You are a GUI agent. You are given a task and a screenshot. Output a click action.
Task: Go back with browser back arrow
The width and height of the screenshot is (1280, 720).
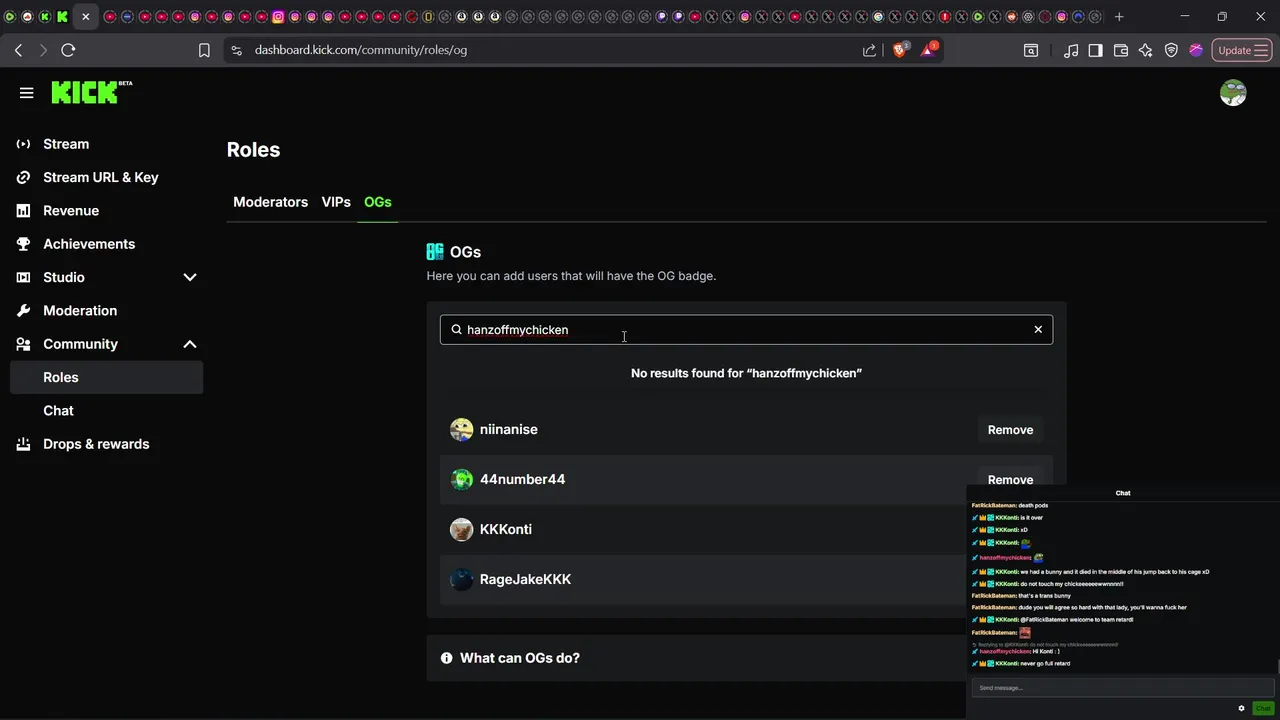[x=19, y=50]
